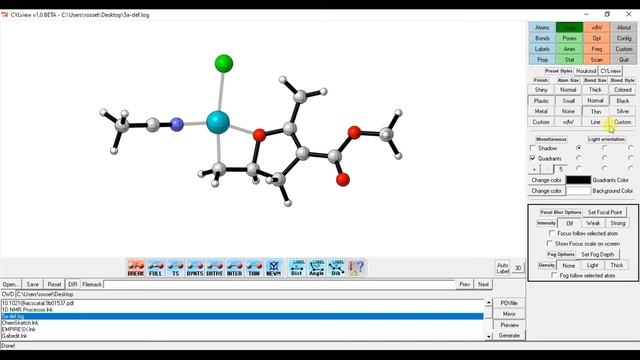Select the DYNTS bond tool
The width and height of the screenshot is (640, 360).
coord(195,268)
